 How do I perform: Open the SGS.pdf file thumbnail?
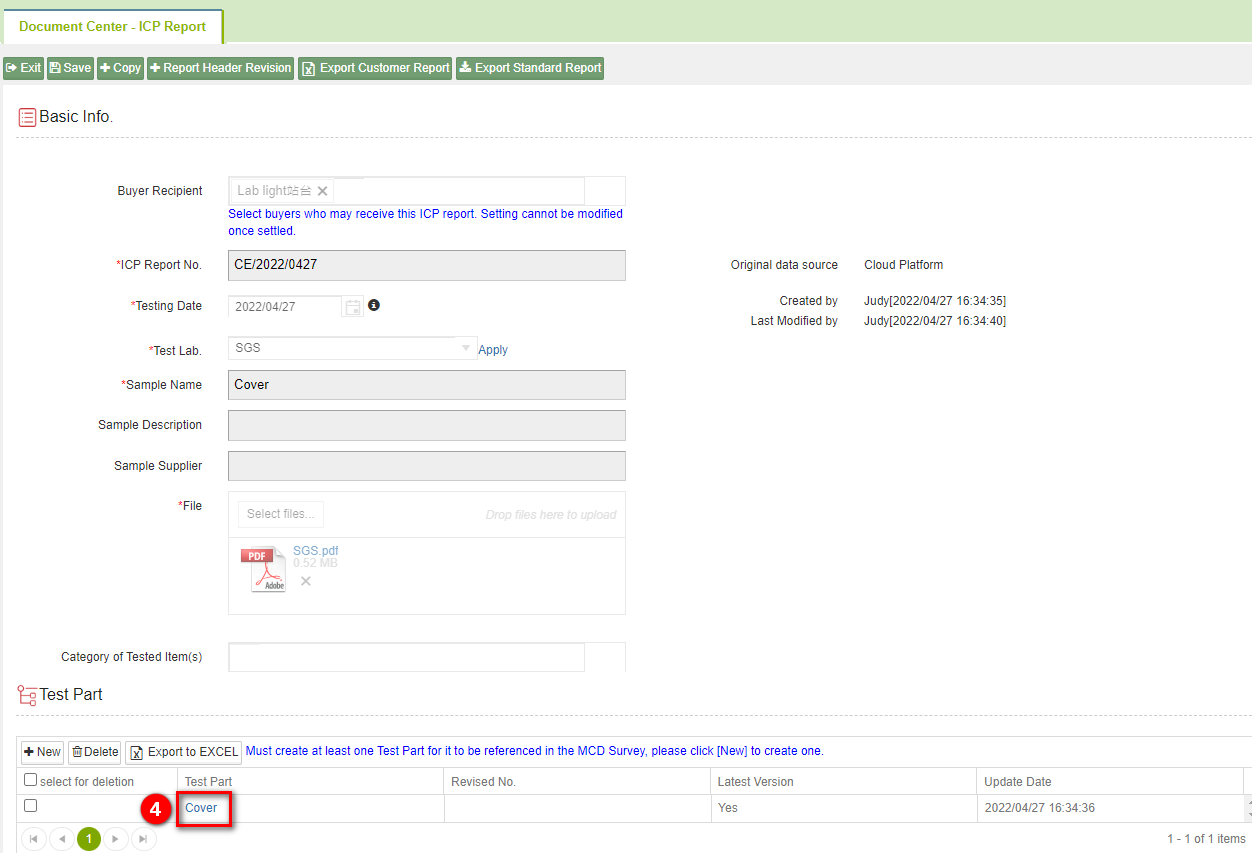[263, 569]
